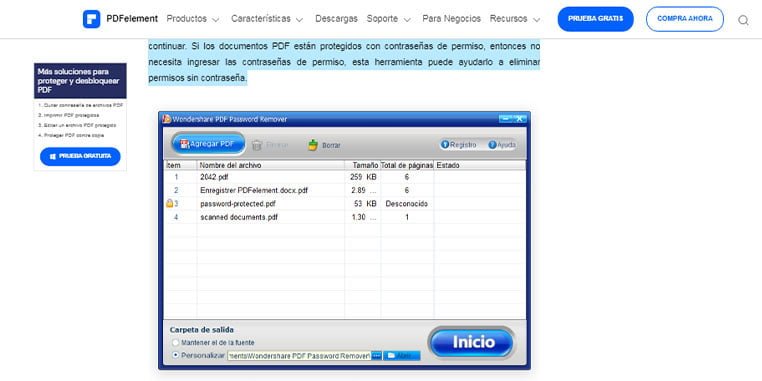Screen dimensions: 762x381
Task: Expand the Soporte menu
Action: pyautogui.click(x=388, y=19)
